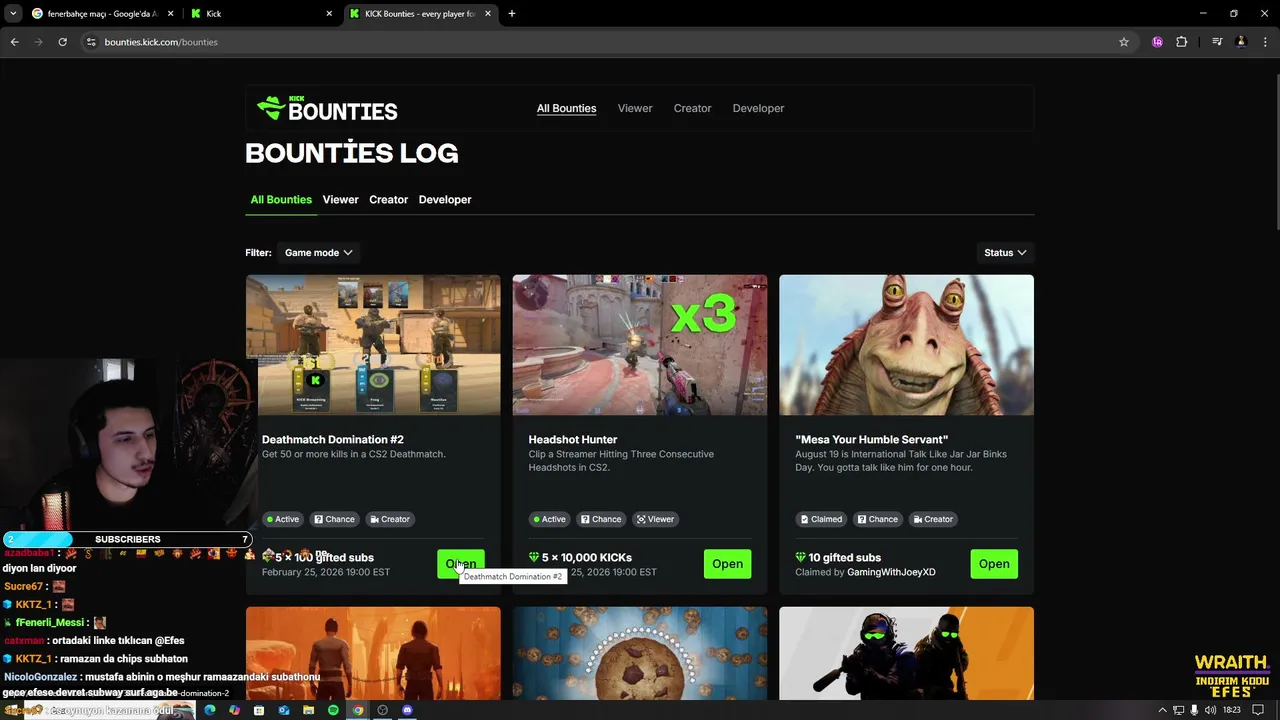Click Creator in the top navigation

692,108
